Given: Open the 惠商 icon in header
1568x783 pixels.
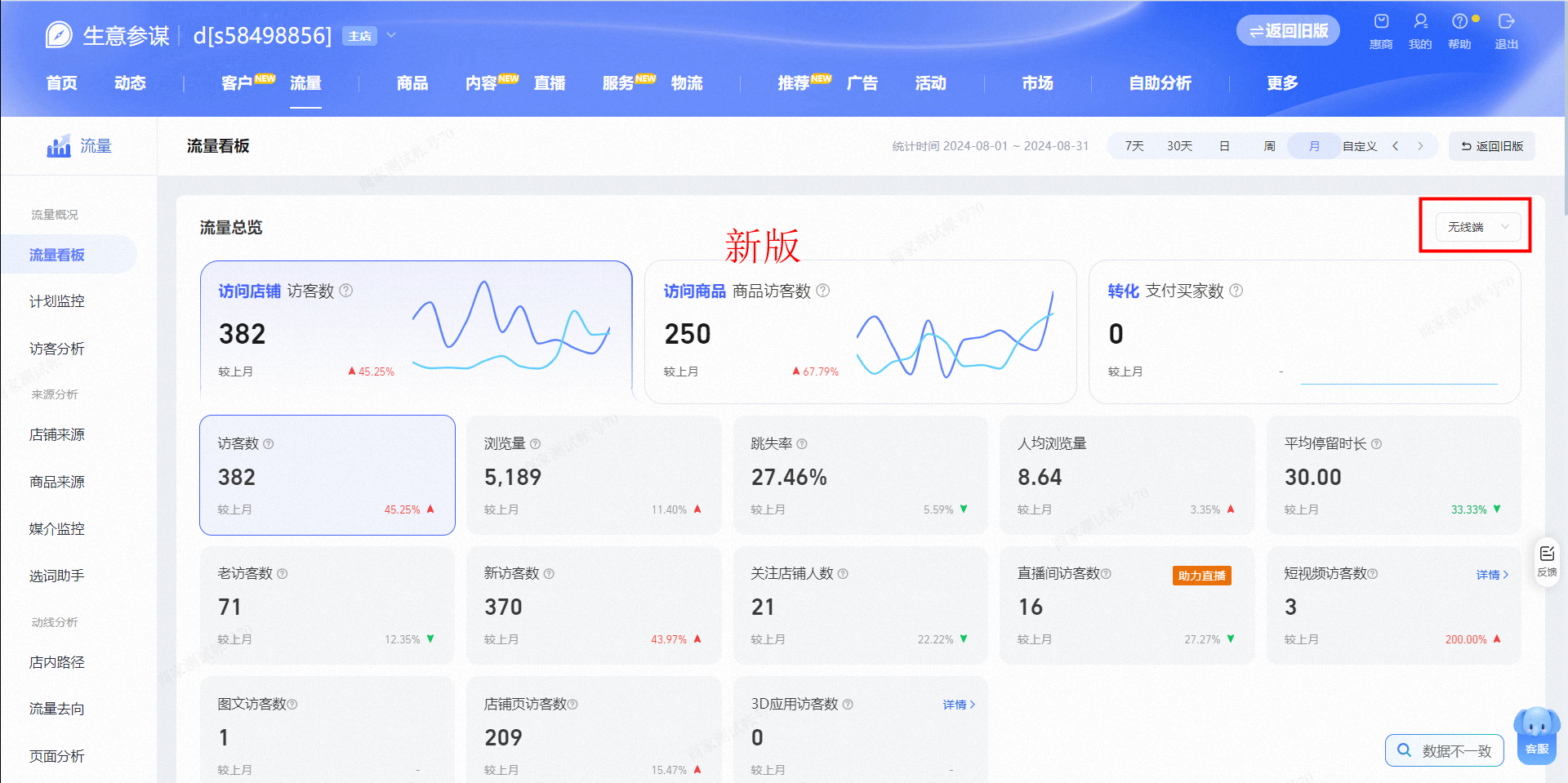Looking at the screenshot, I should 1381,22.
